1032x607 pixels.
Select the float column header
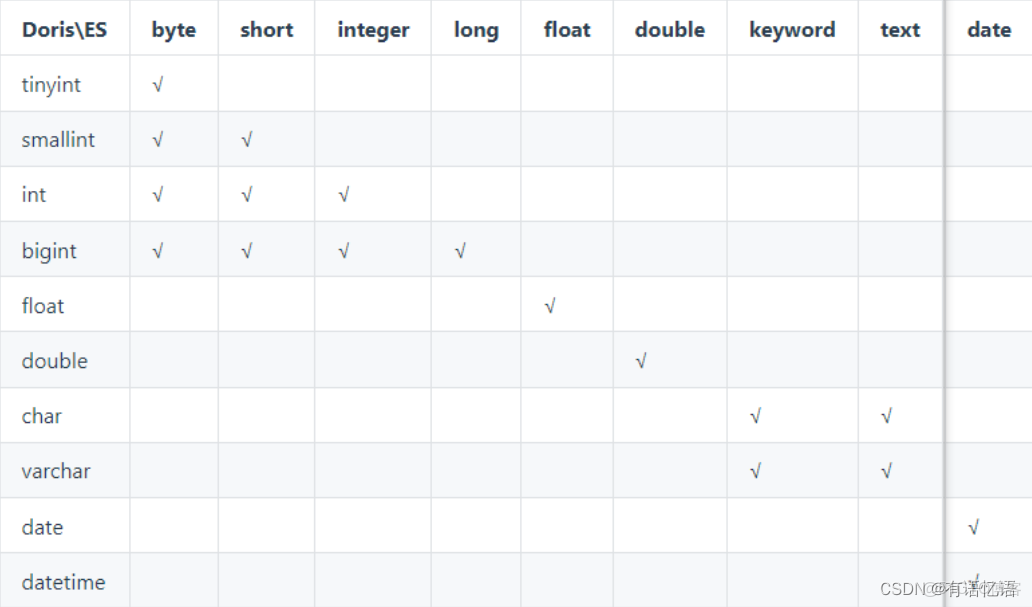tap(567, 30)
